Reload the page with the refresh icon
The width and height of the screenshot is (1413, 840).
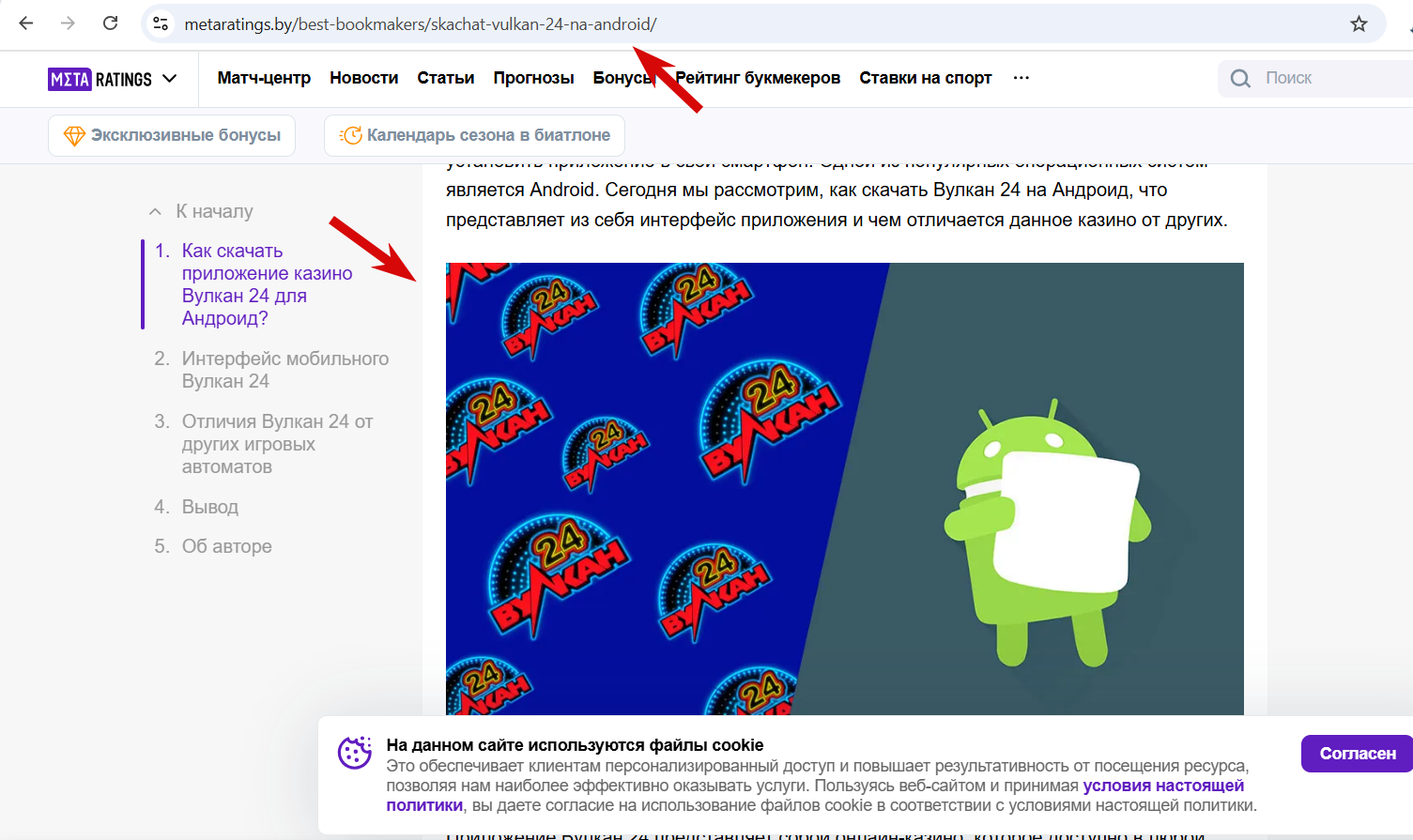(x=110, y=23)
